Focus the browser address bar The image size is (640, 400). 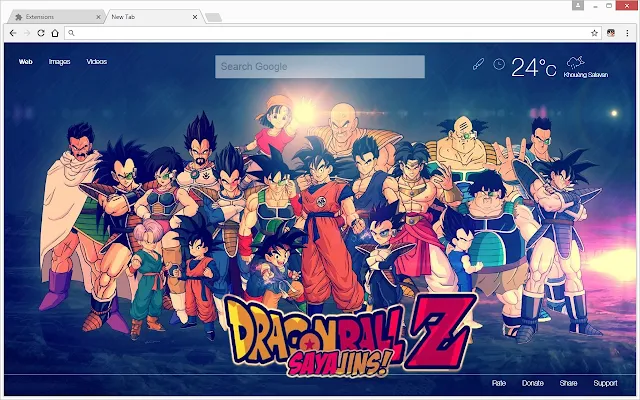coord(331,33)
